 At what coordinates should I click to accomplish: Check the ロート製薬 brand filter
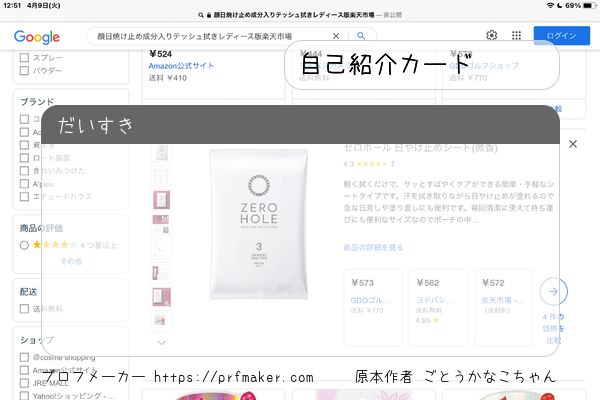coord(24,158)
